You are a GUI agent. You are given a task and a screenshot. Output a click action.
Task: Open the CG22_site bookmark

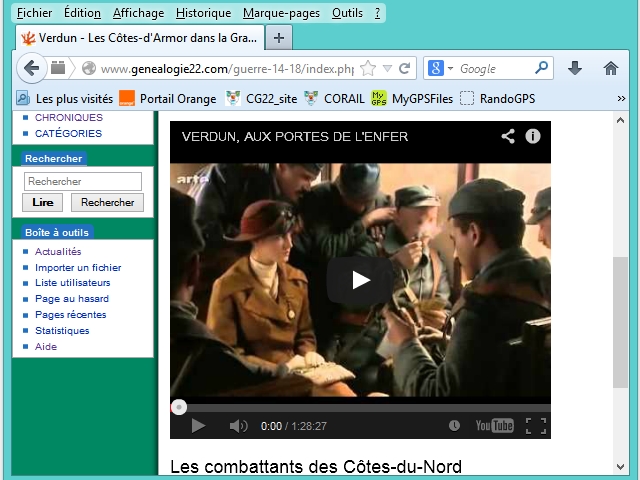tap(261, 99)
